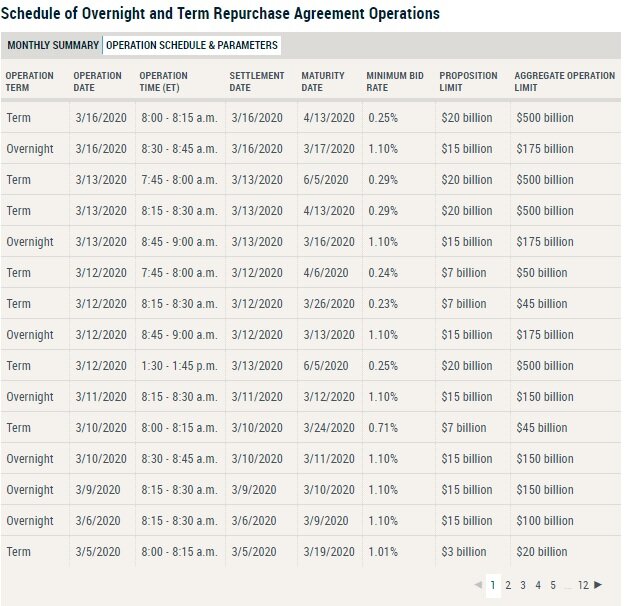The width and height of the screenshot is (626, 606).
Task: Click the 1.01% minimum bid rate cell
Action: (x=384, y=552)
